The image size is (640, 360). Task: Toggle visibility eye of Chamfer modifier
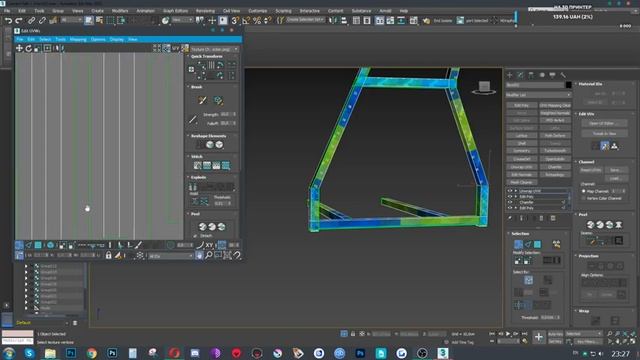click(510, 202)
